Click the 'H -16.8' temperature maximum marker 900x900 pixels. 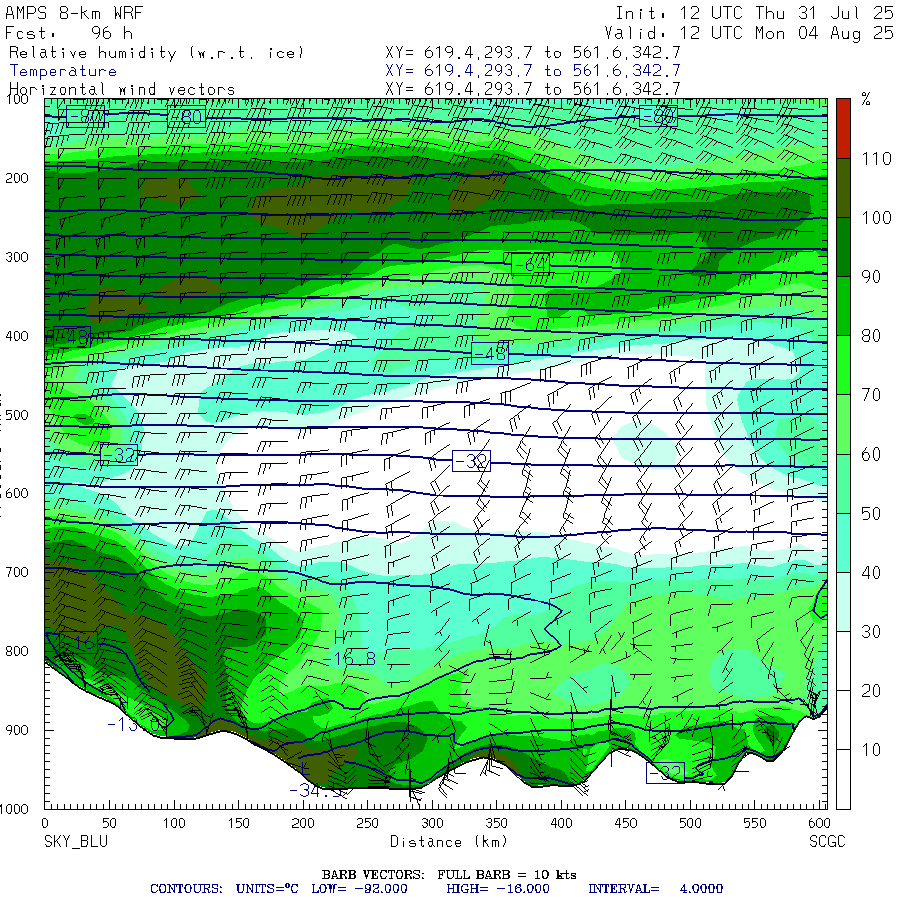350,648
